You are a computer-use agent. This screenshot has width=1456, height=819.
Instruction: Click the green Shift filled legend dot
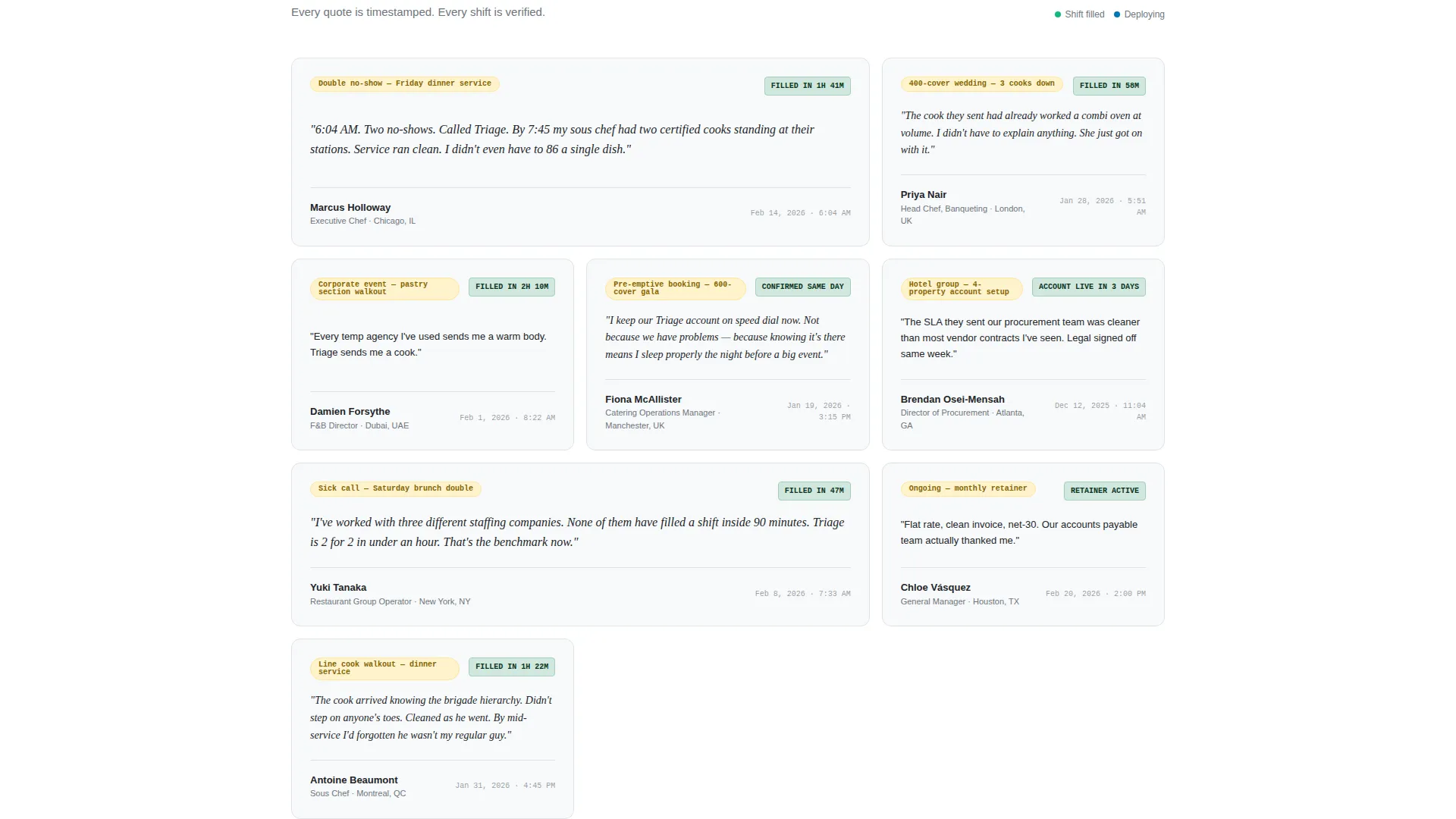[x=1058, y=14]
